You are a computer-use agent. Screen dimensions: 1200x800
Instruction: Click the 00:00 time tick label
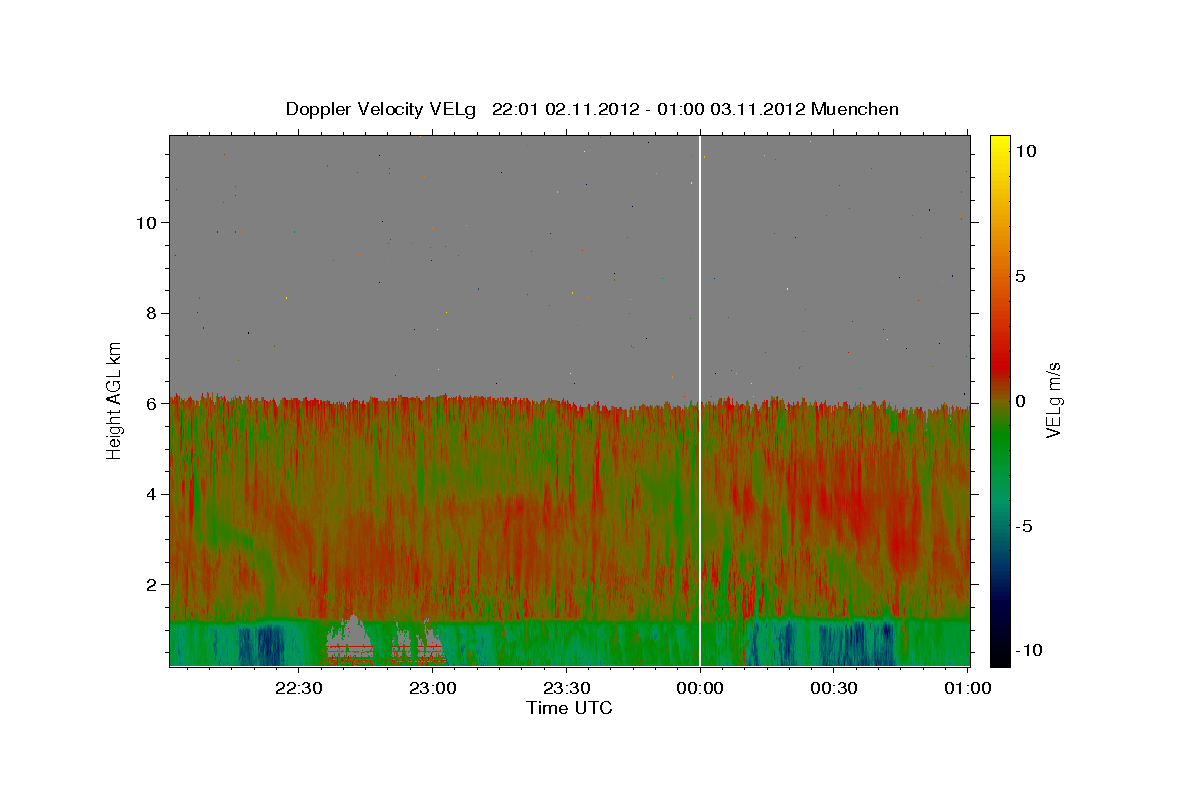700,688
